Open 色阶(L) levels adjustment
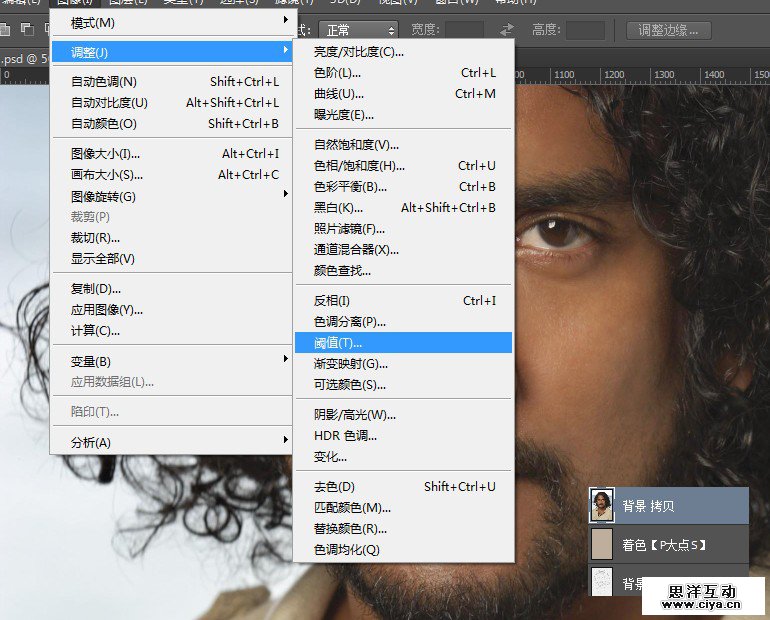This screenshot has height=620, width=770. point(403,73)
